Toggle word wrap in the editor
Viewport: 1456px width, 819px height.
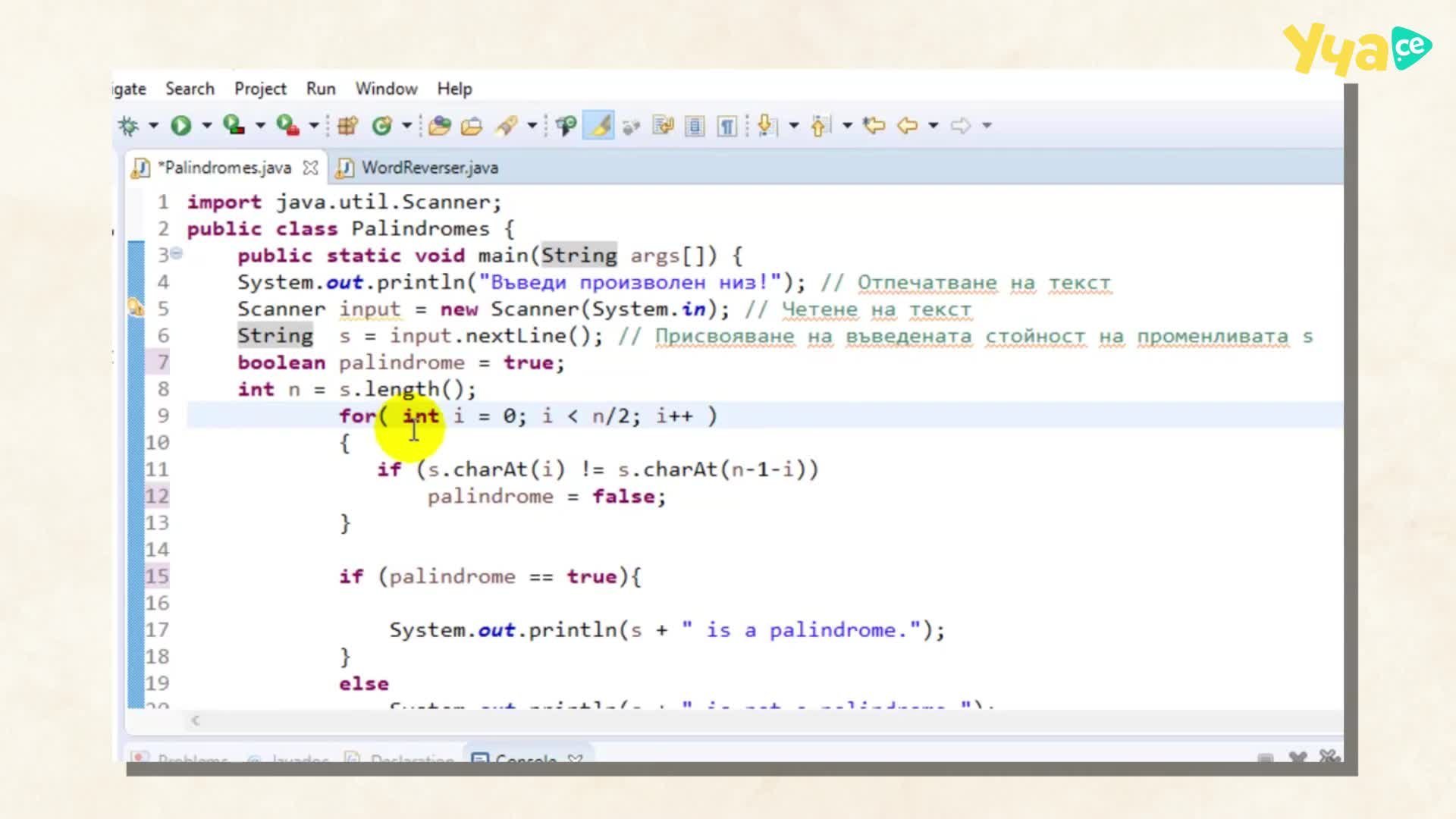tap(664, 125)
